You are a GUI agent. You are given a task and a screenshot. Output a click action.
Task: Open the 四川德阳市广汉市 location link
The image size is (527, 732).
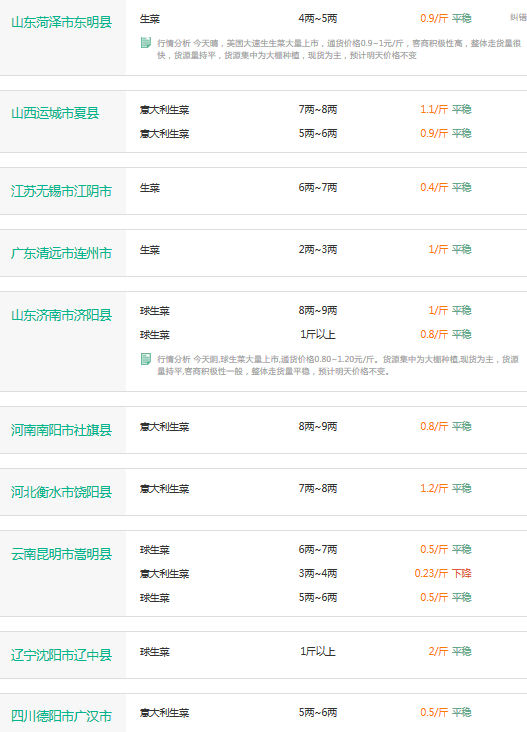point(62,716)
